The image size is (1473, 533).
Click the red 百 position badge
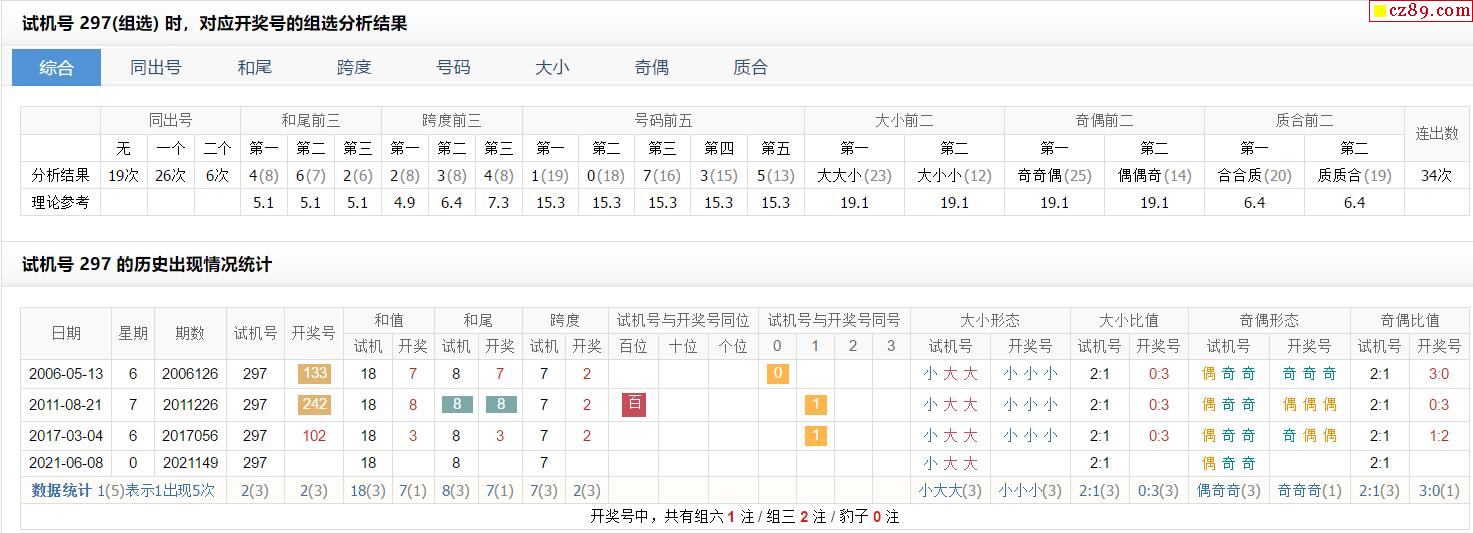click(633, 405)
